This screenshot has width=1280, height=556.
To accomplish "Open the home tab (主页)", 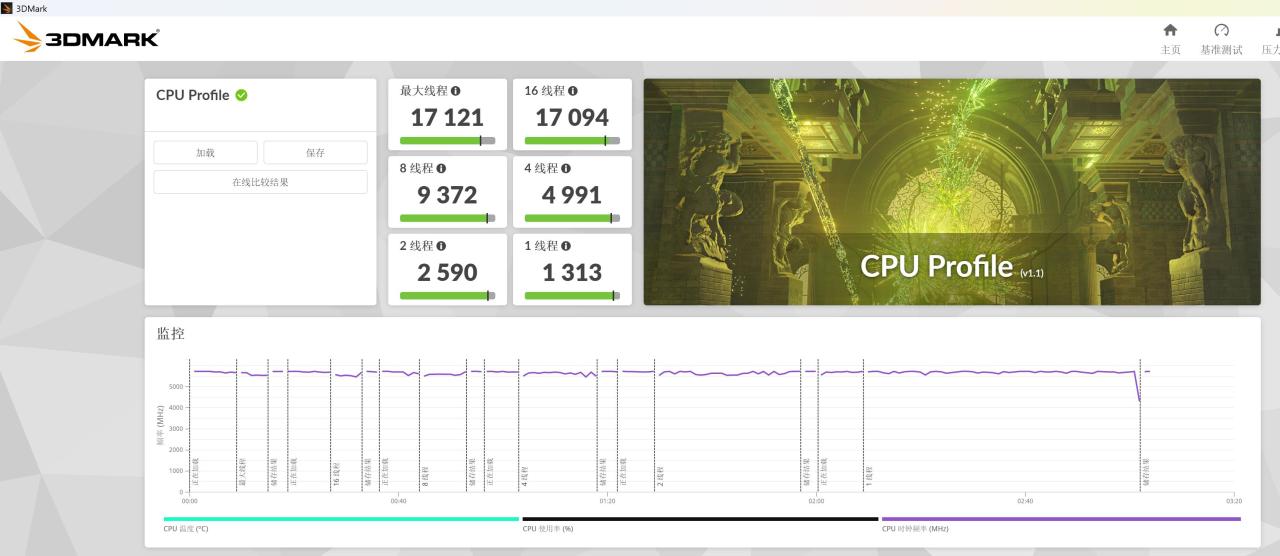I will pos(1170,39).
